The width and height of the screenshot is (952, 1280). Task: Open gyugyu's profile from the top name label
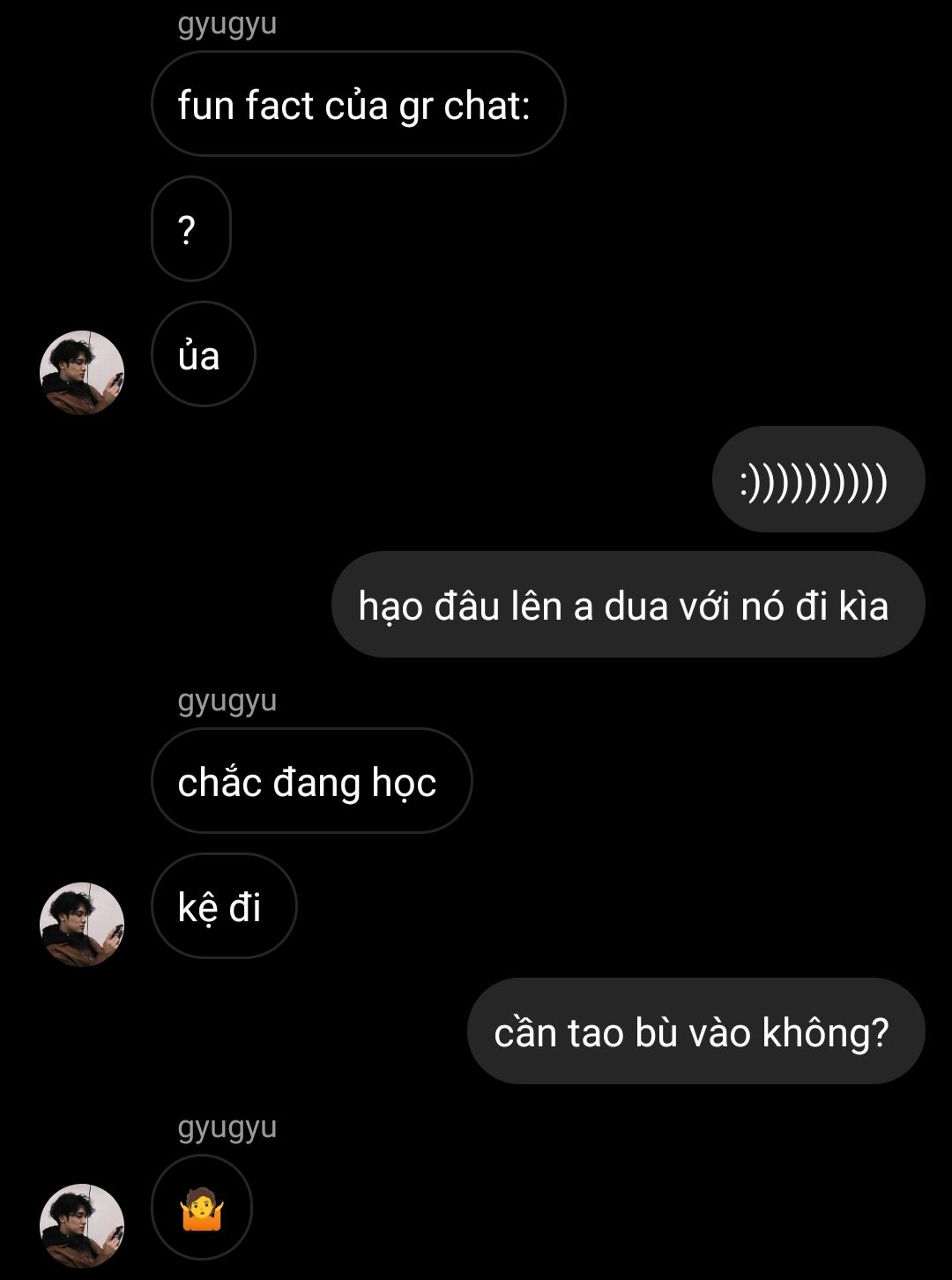(227, 24)
